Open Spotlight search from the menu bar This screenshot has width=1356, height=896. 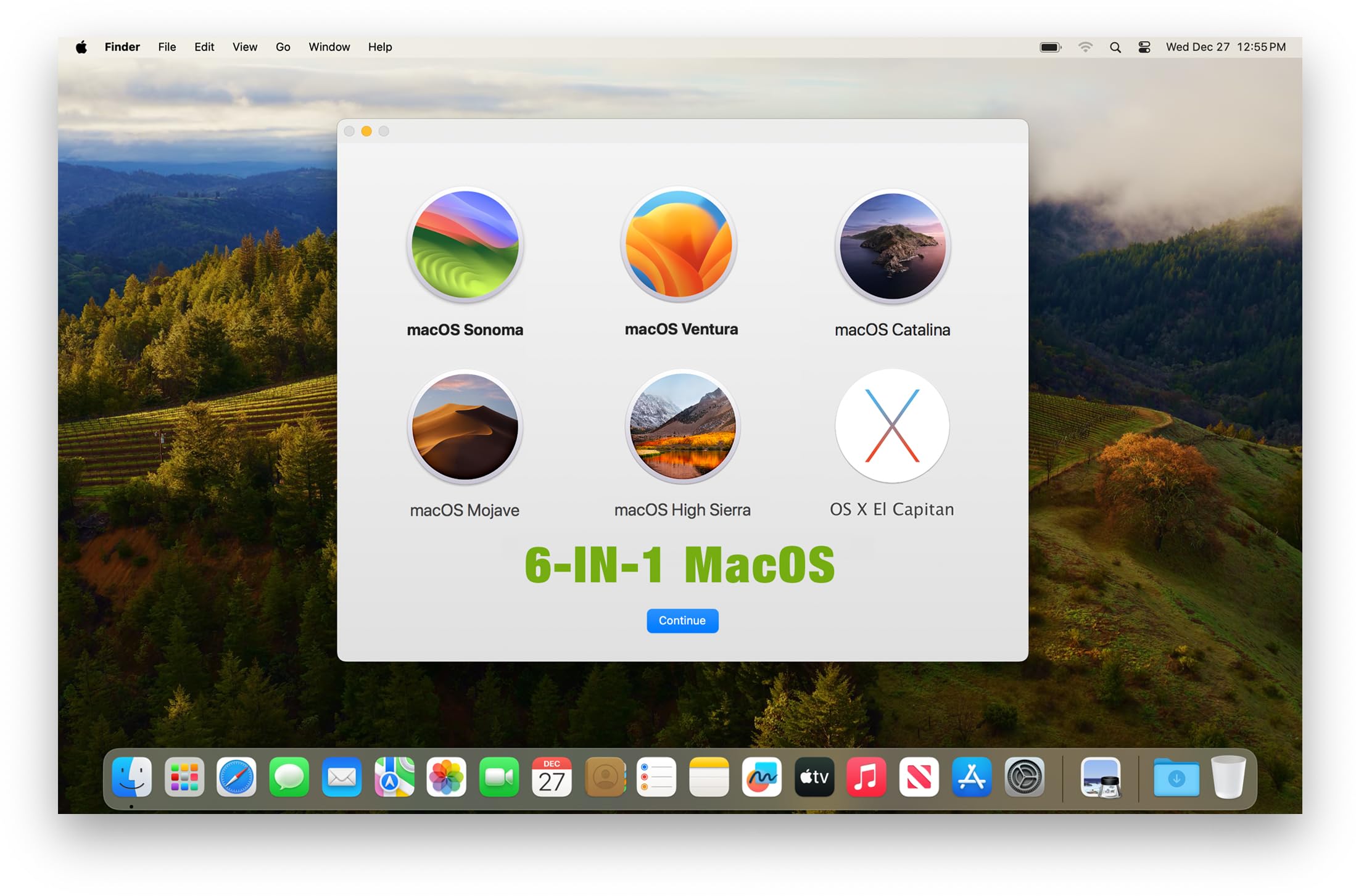(1115, 47)
